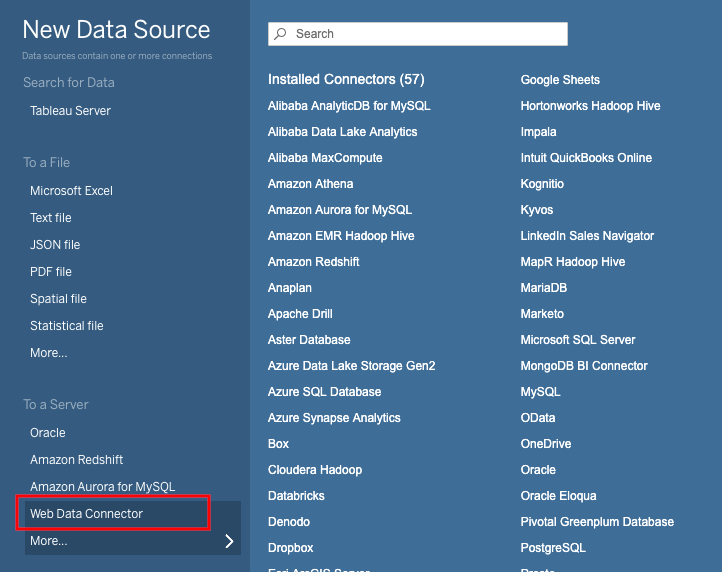Pick Oracle Eloqua
The height and width of the screenshot is (572, 722).
tap(558, 496)
